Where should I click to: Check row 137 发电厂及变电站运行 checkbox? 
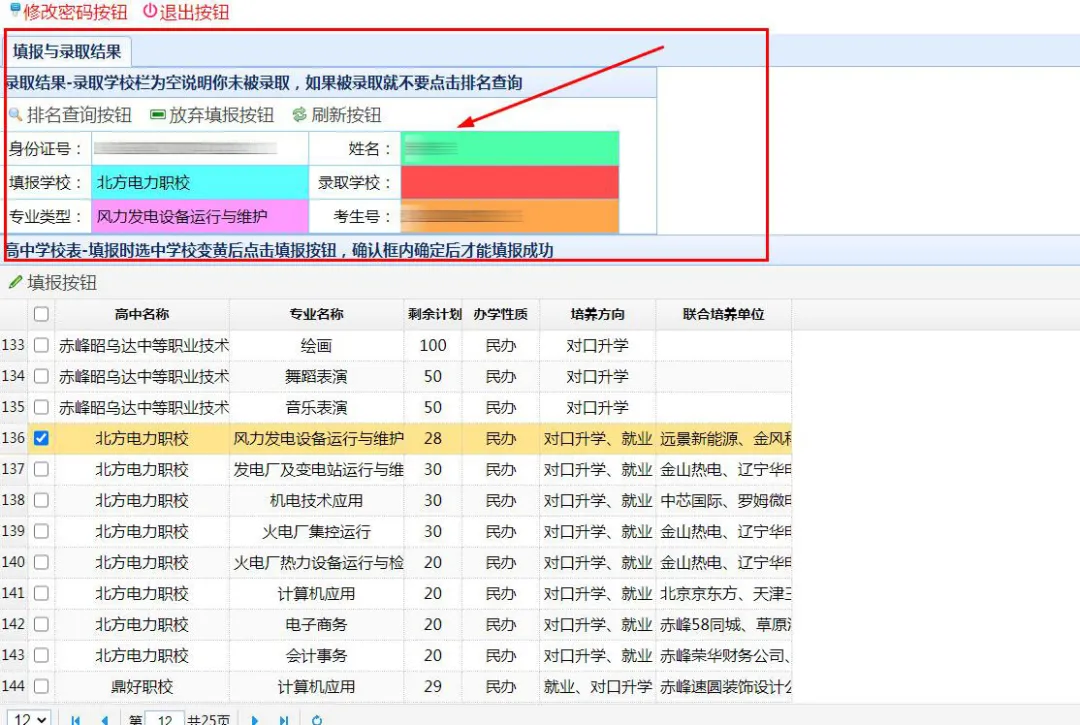41,469
